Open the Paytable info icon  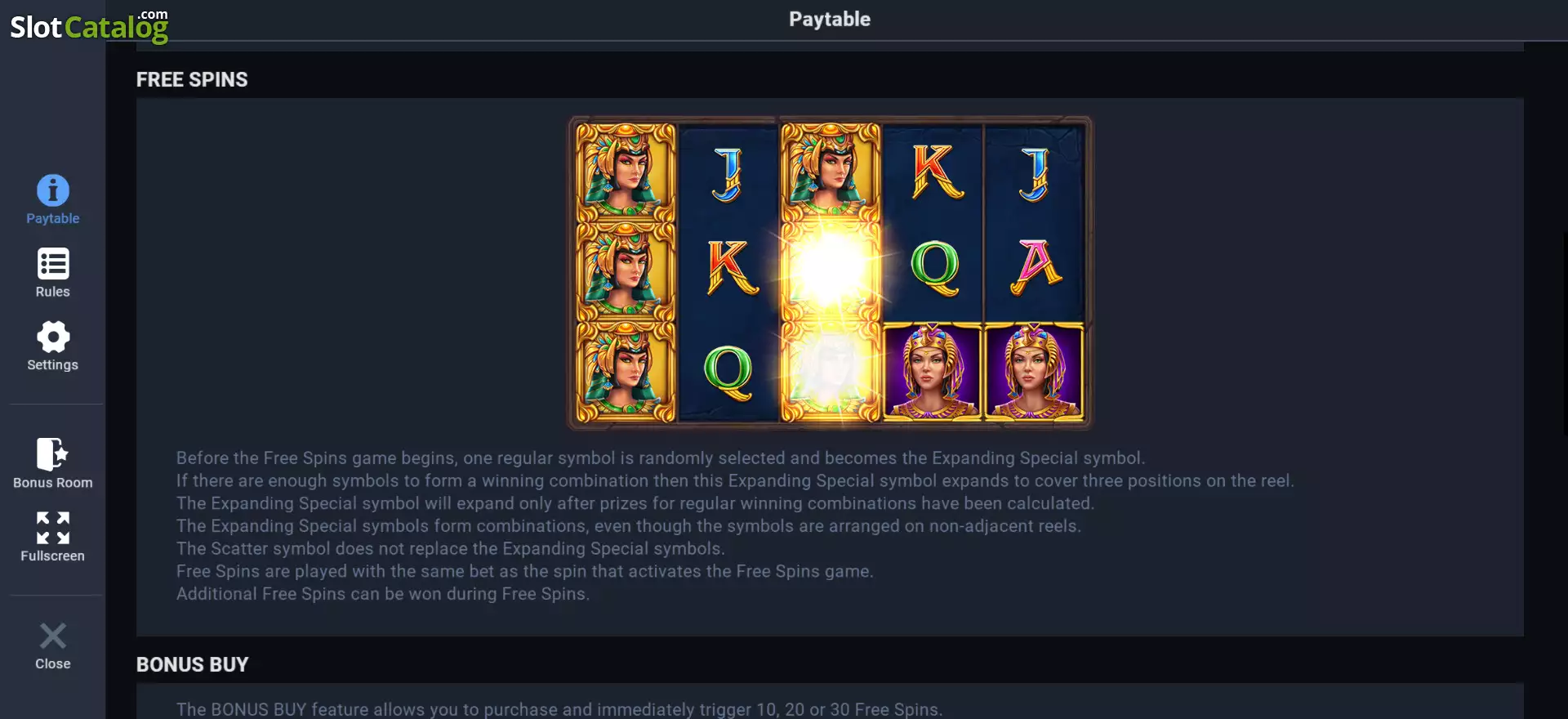click(x=53, y=190)
